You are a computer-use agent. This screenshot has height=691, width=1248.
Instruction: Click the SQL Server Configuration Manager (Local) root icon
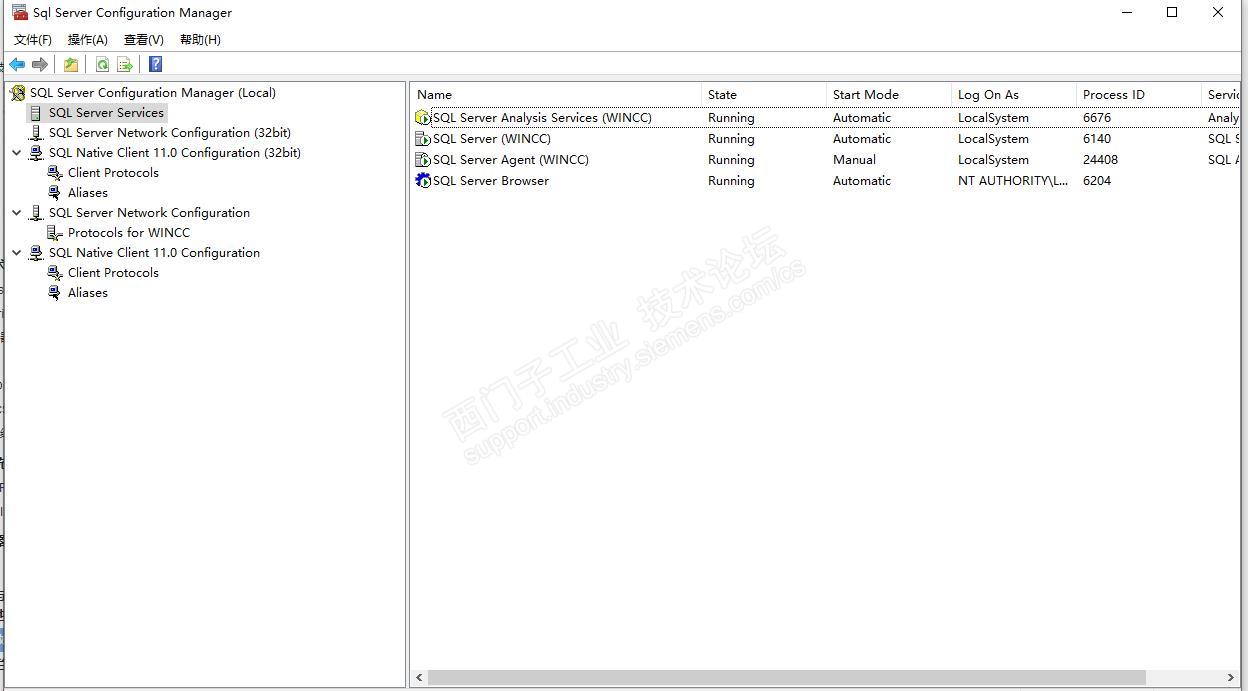(18, 93)
